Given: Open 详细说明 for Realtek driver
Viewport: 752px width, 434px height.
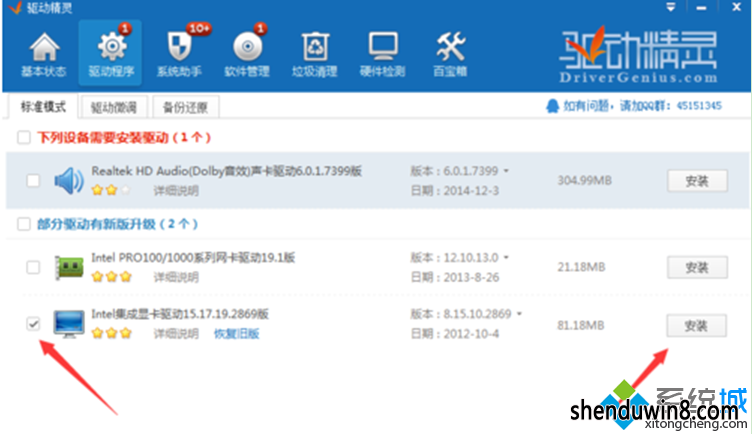Looking at the screenshot, I should pos(176,191).
